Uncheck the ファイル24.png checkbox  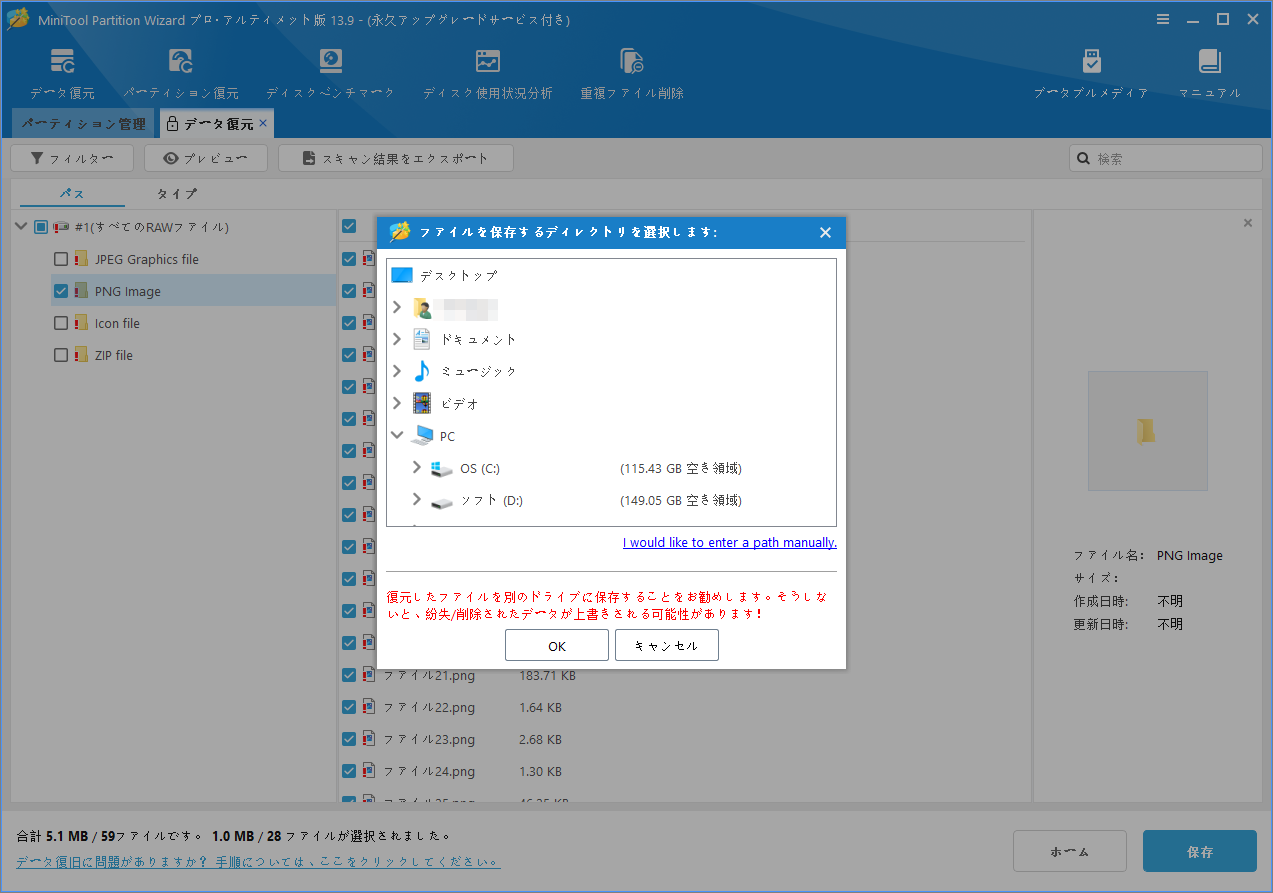[x=349, y=771]
